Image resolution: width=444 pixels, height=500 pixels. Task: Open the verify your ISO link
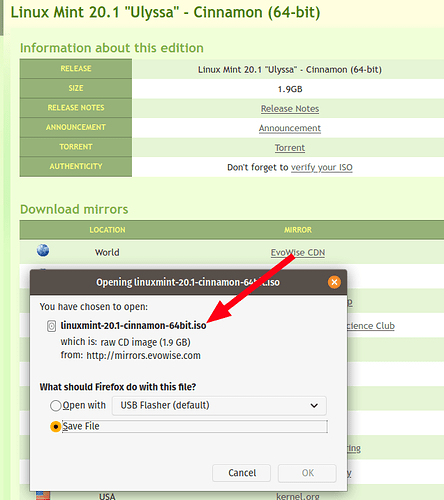click(x=322, y=167)
